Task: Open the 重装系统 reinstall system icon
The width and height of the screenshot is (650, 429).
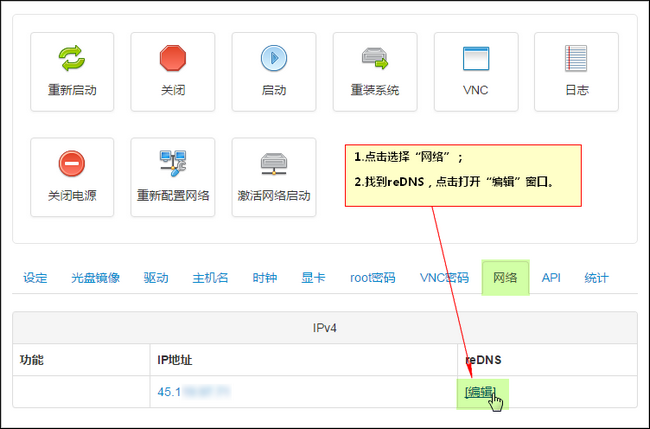Action: coord(375,59)
